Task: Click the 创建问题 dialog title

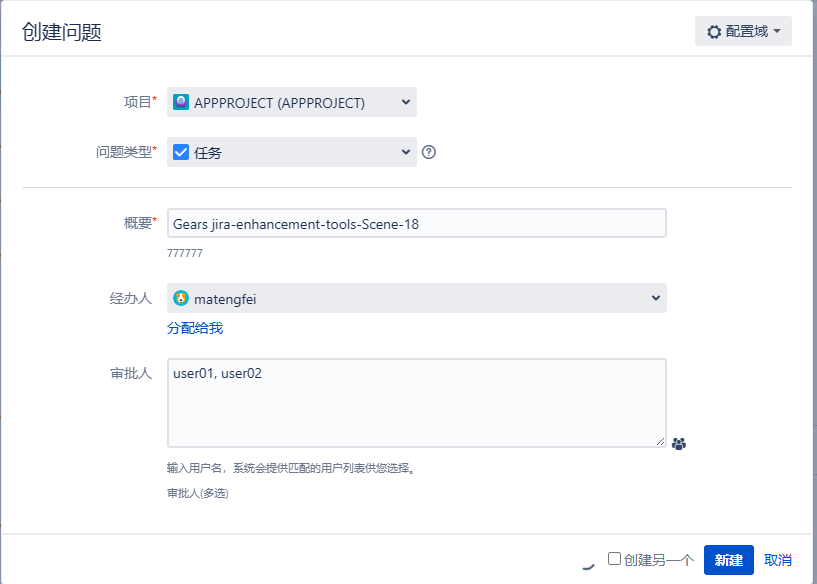Action: point(62,32)
